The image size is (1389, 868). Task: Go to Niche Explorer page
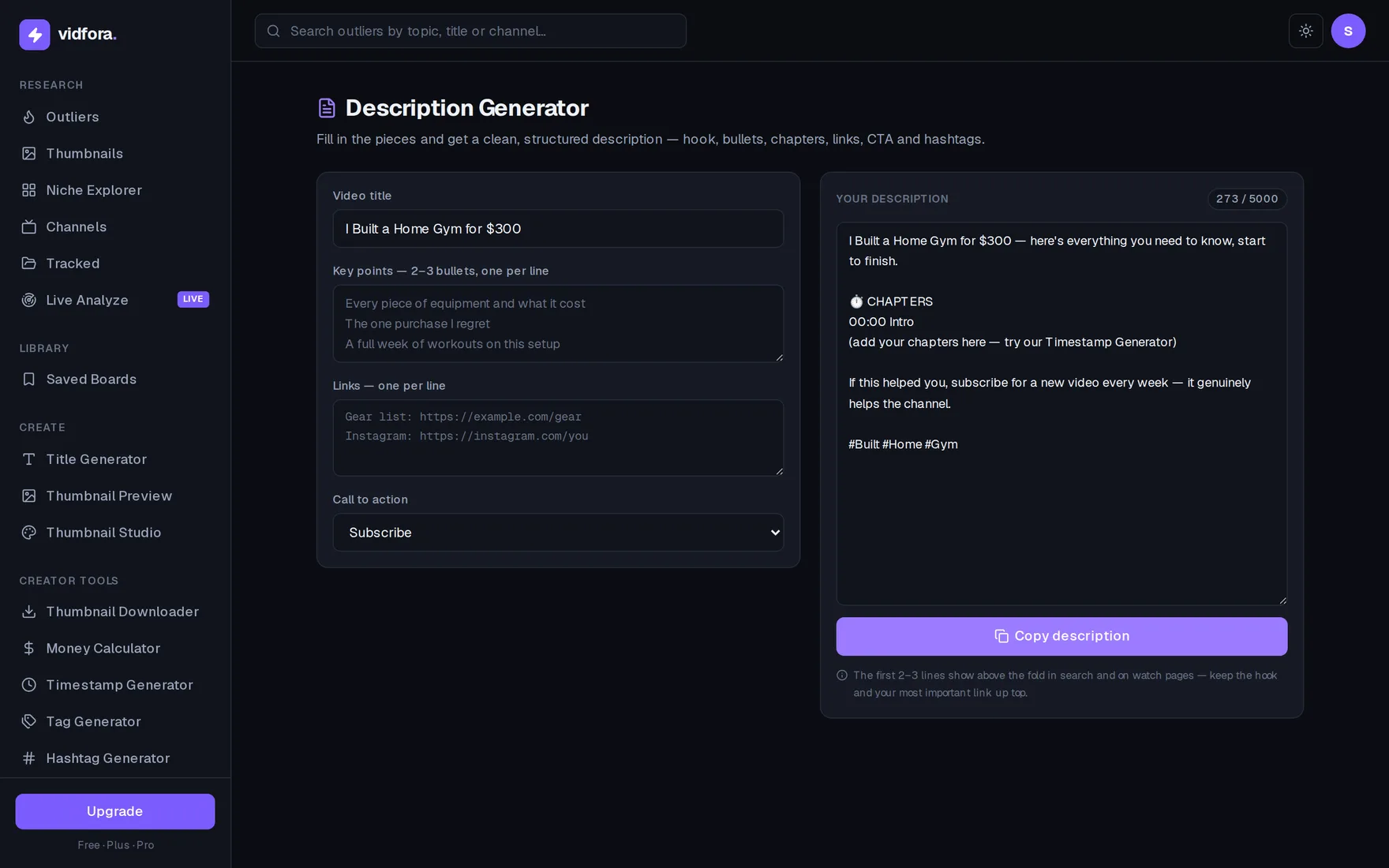[x=115, y=190]
